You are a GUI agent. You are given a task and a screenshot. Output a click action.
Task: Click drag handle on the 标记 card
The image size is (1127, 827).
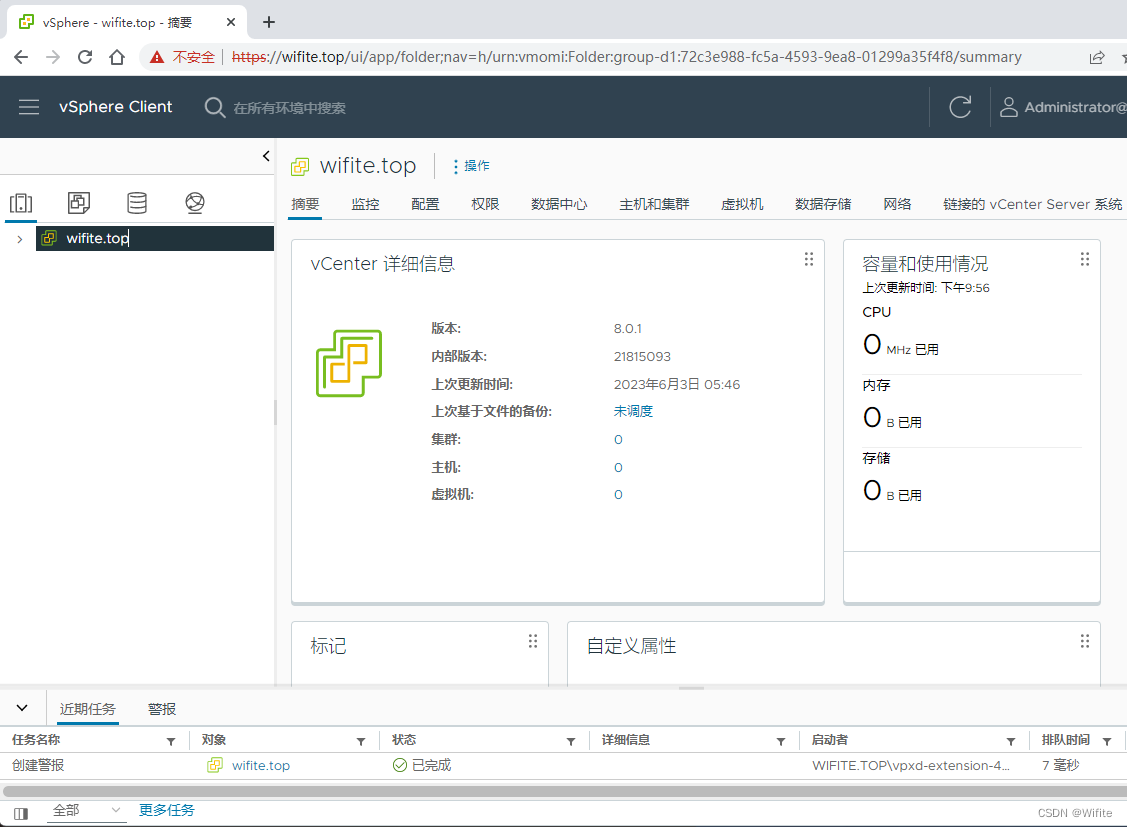(x=533, y=641)
